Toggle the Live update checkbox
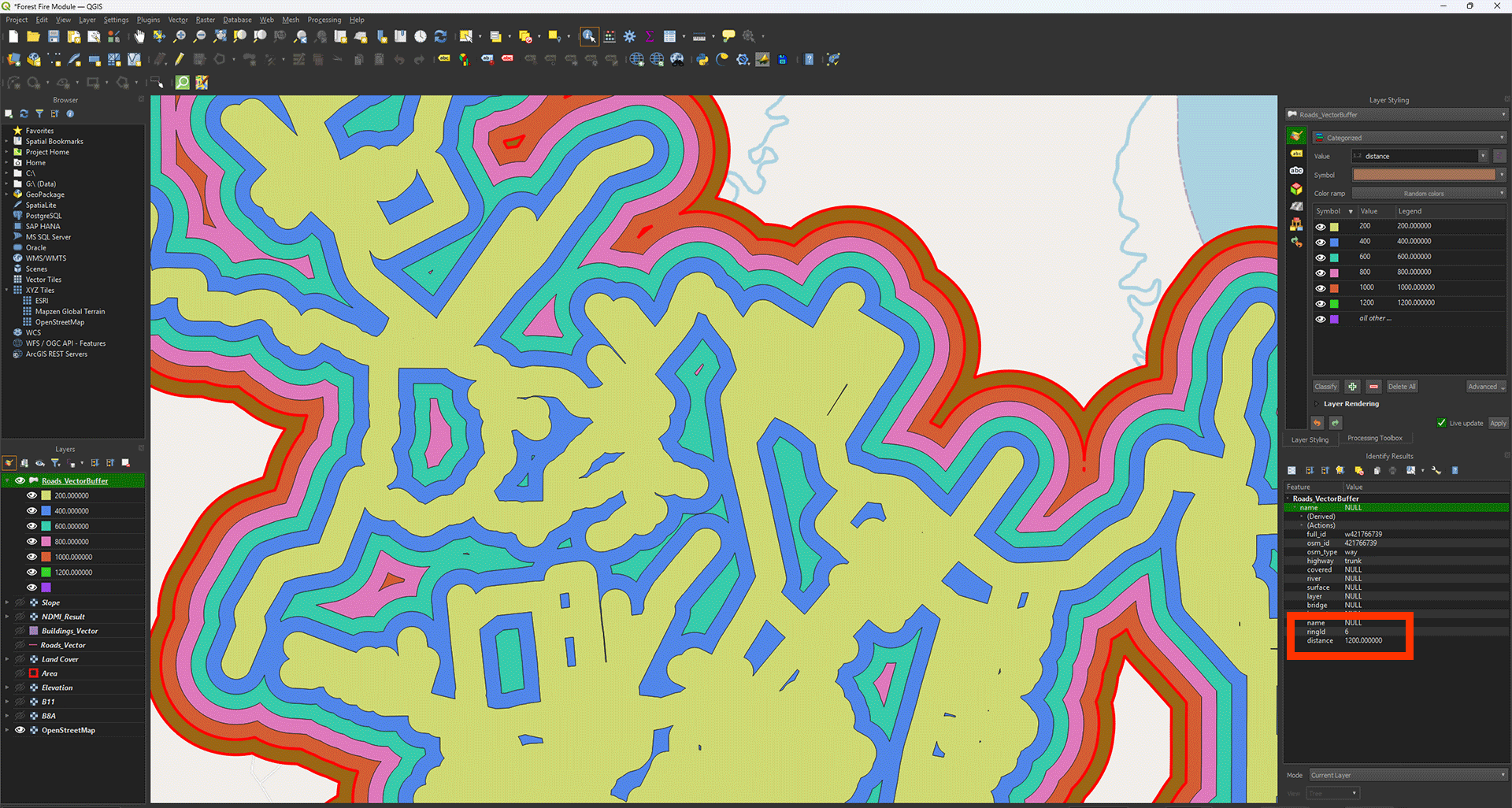This screenshot has width=1512, height=808. 1441,423
